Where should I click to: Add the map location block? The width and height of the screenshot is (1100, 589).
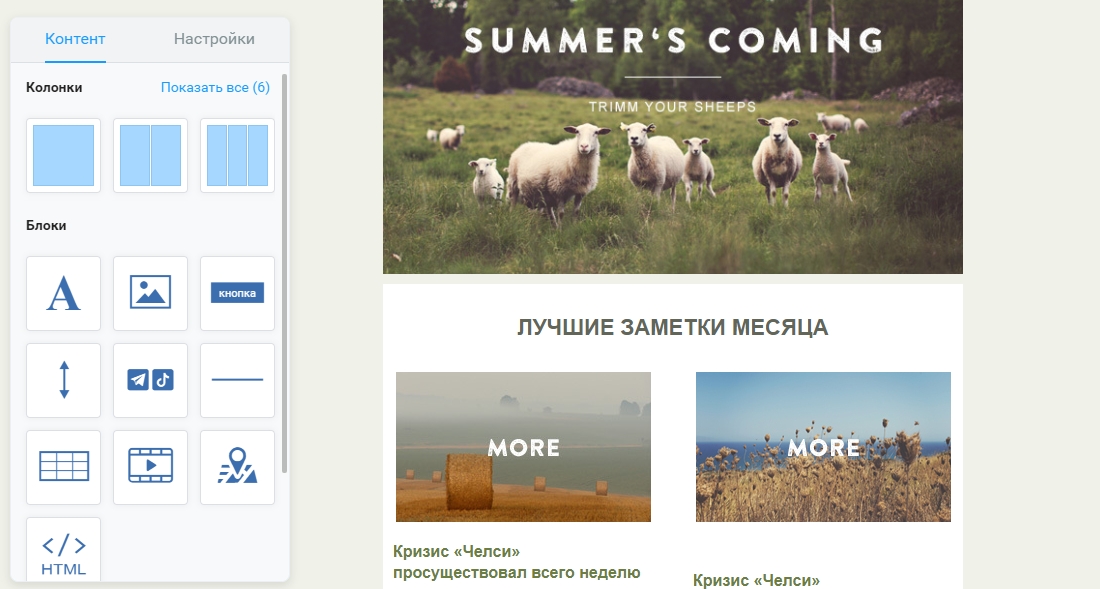[237, 467]
